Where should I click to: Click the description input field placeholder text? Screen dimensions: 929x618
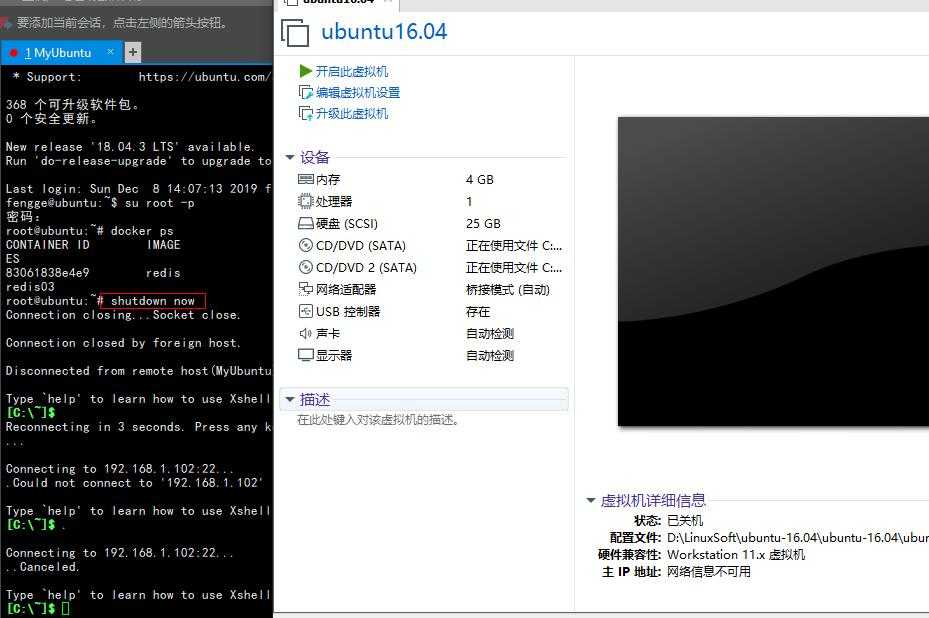coord(377,420)
